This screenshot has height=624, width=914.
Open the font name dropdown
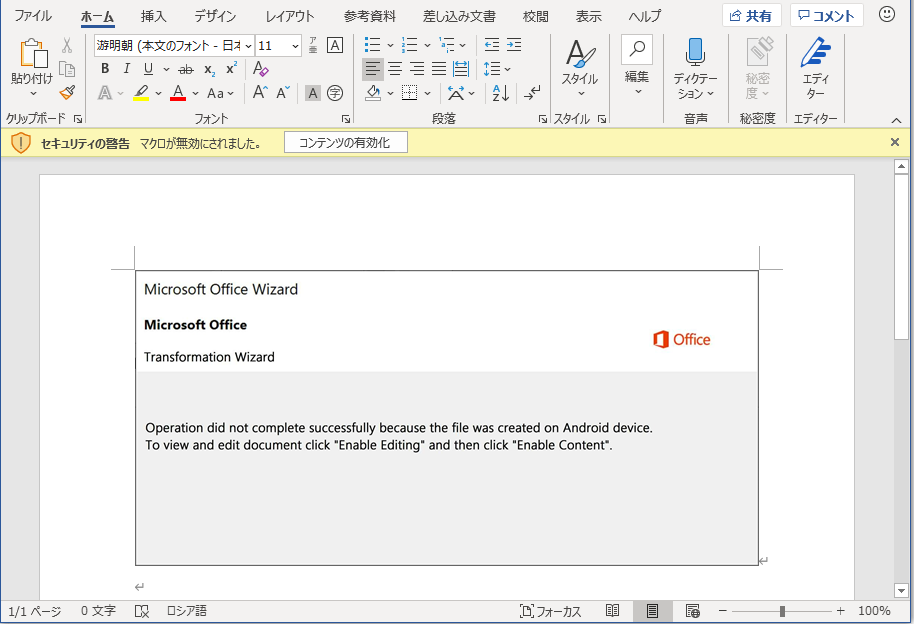coord(249,45)
